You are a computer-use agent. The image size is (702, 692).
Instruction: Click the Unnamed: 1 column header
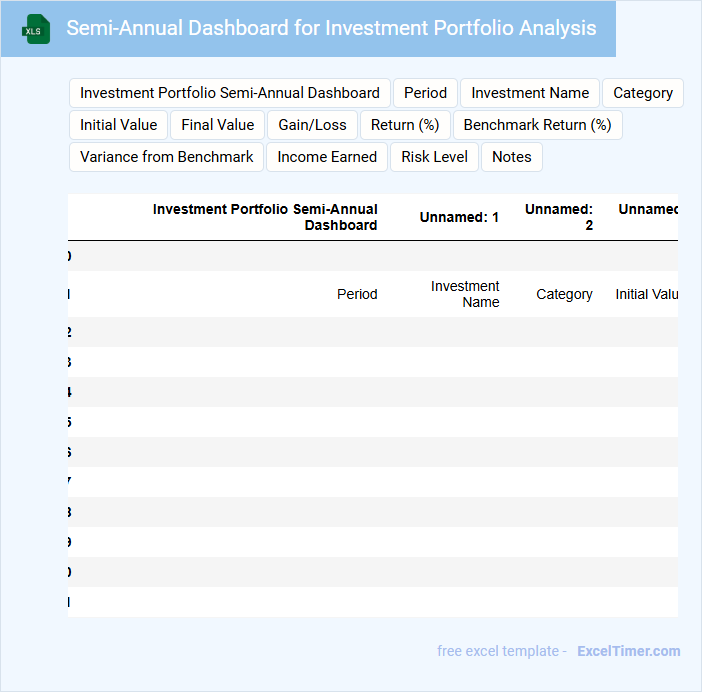tap(459, 217)
